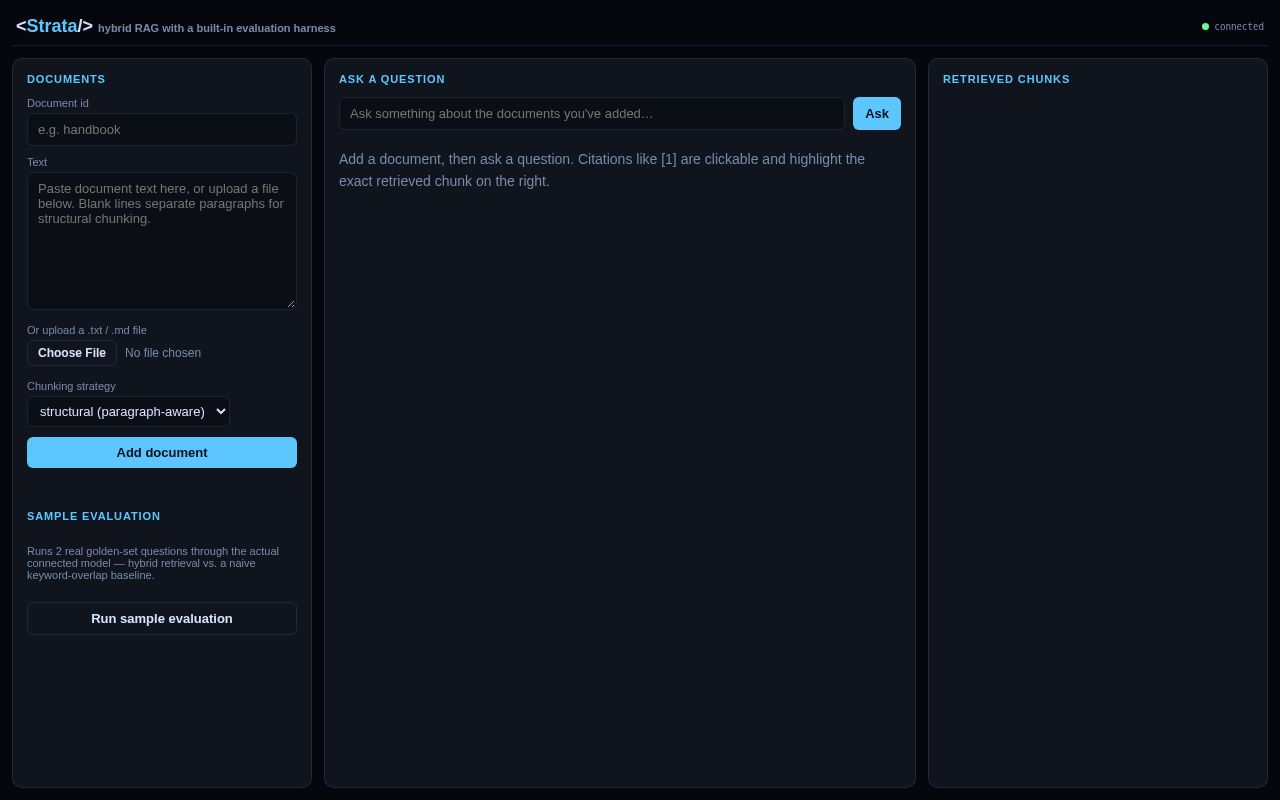Click the 'Chunking strategy' label
The height and width of the screenshot is (800, 1280).
71,386
